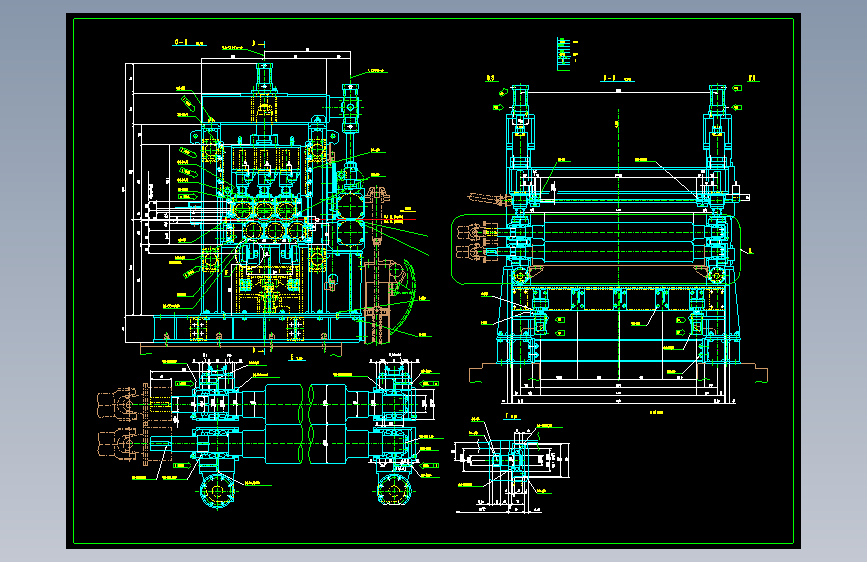Click the B-B section view title

pyautogui.click(x=617, y=79)
